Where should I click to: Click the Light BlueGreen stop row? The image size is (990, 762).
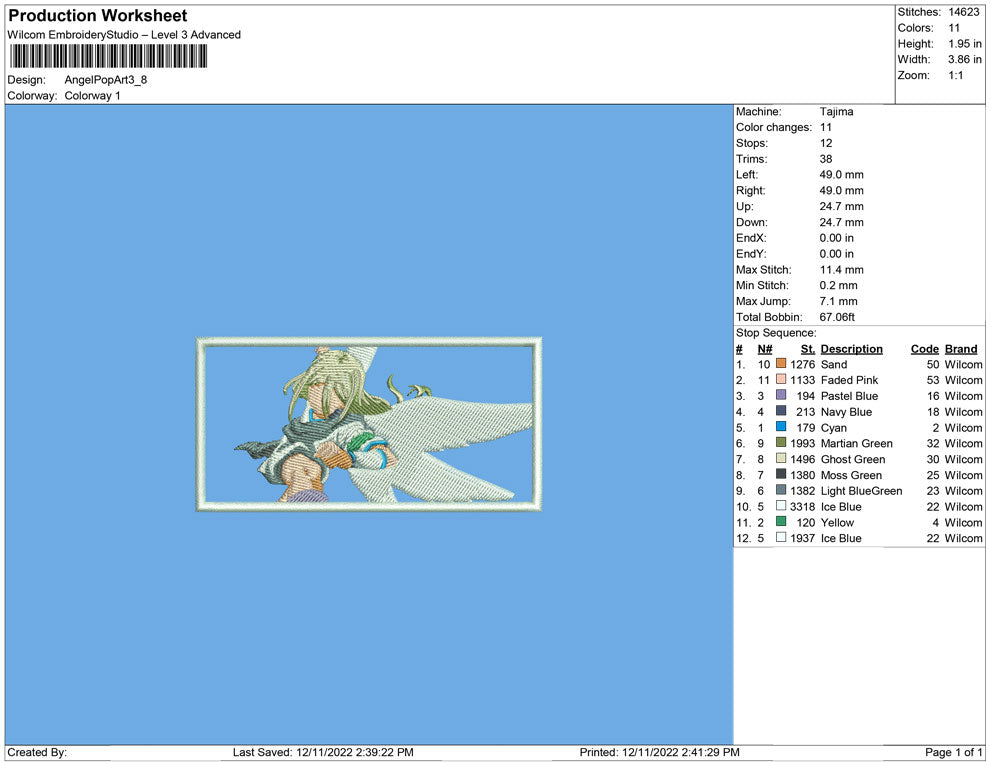coord(860,491)
